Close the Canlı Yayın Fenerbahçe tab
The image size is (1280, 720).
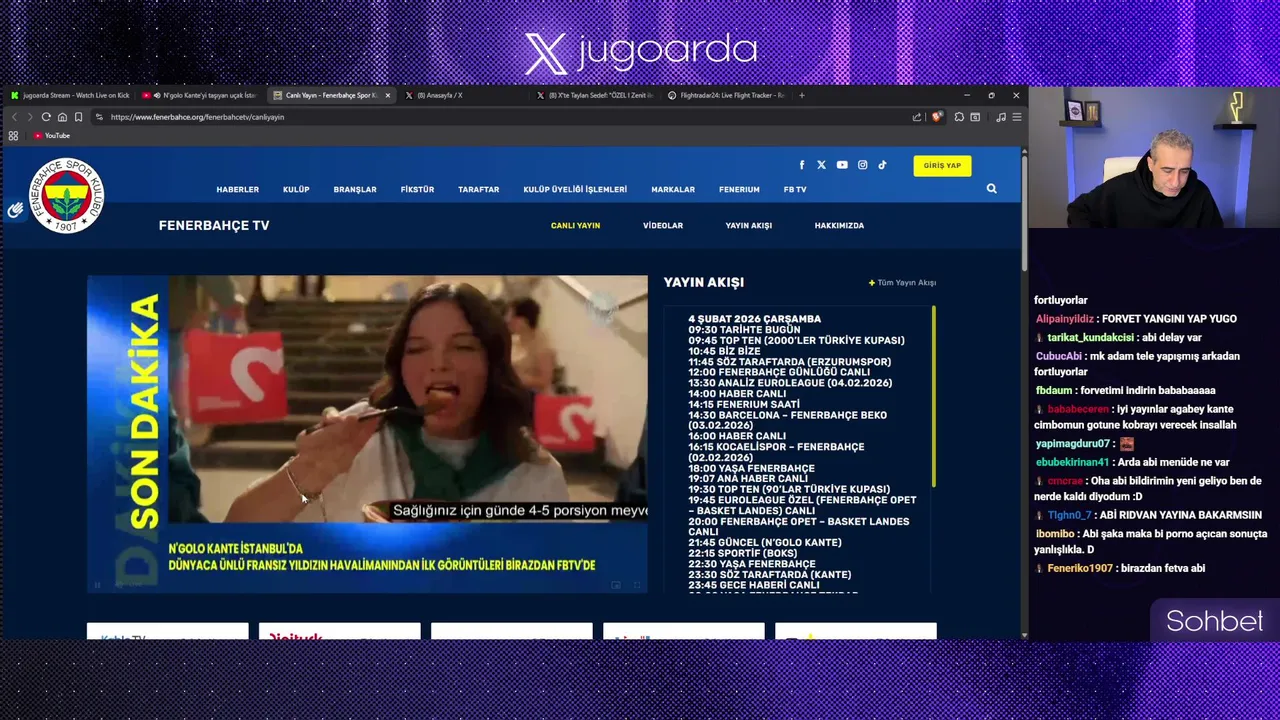click(x=387, y=95)
